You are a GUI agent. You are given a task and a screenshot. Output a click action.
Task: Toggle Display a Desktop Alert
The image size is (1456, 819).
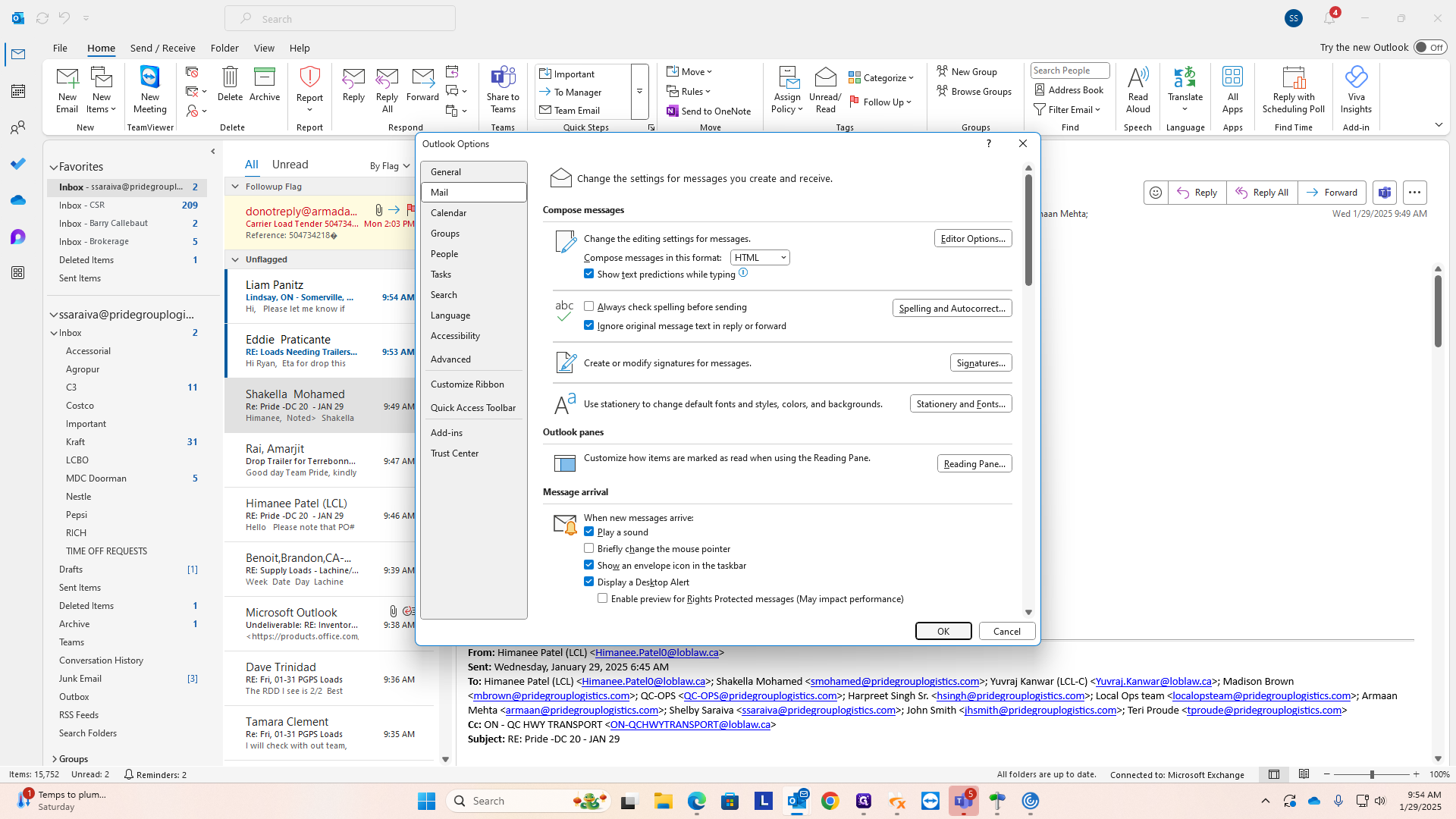point(589,582)
